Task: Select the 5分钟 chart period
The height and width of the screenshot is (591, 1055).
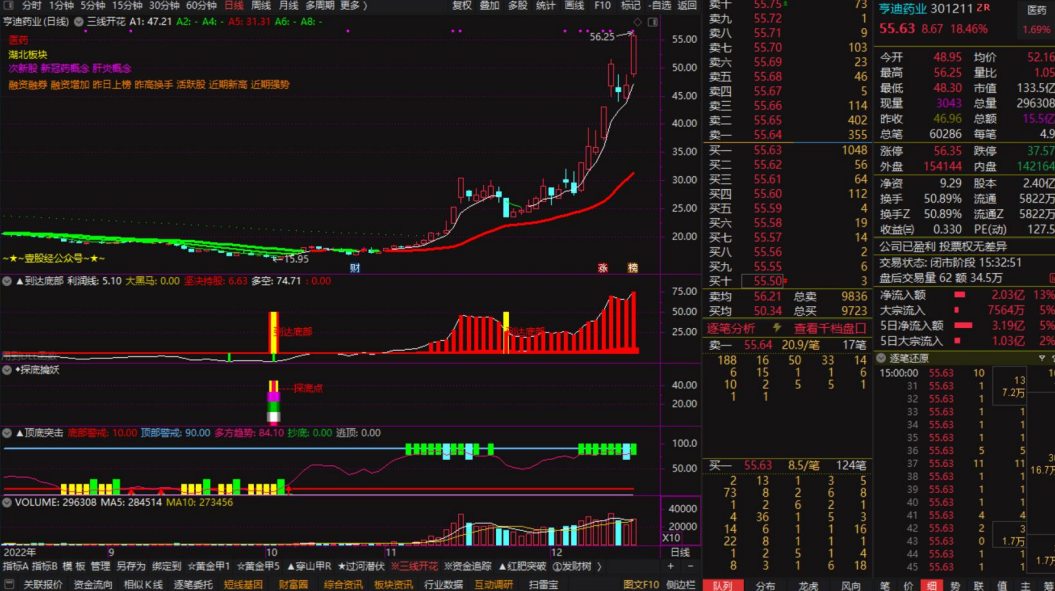Action: pos(93,6)
